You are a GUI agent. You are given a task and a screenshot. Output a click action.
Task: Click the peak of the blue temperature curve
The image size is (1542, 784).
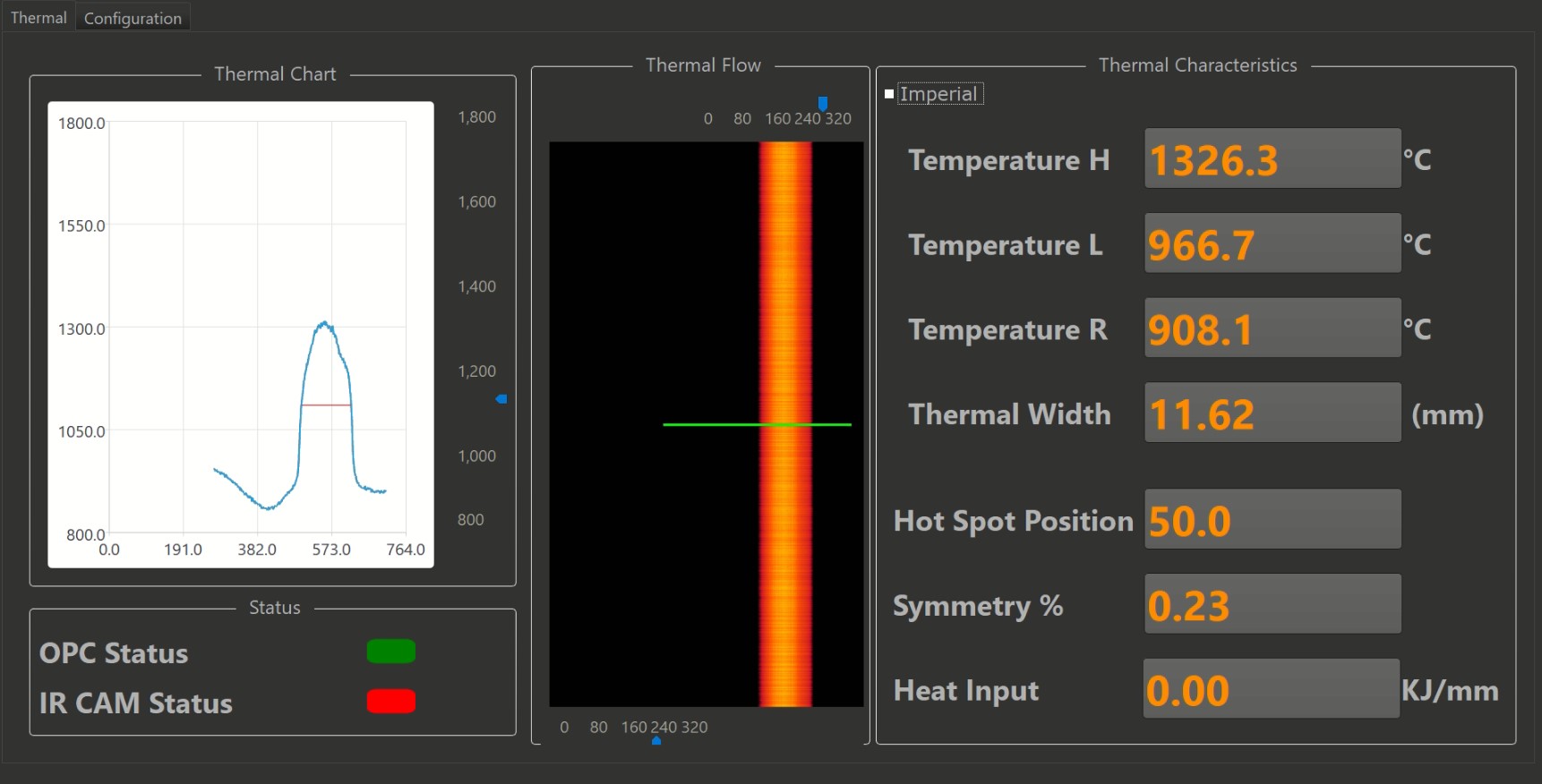pos(324,323)
